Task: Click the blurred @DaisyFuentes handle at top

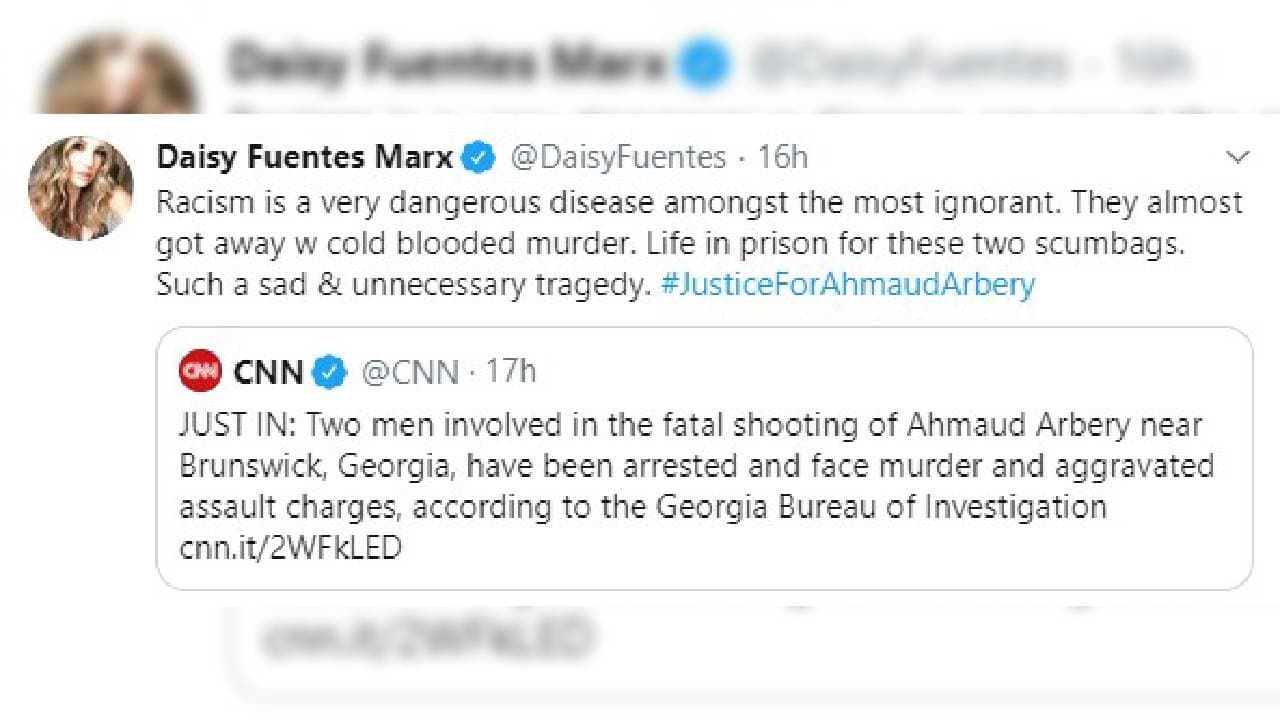Action: click(910, 64)
